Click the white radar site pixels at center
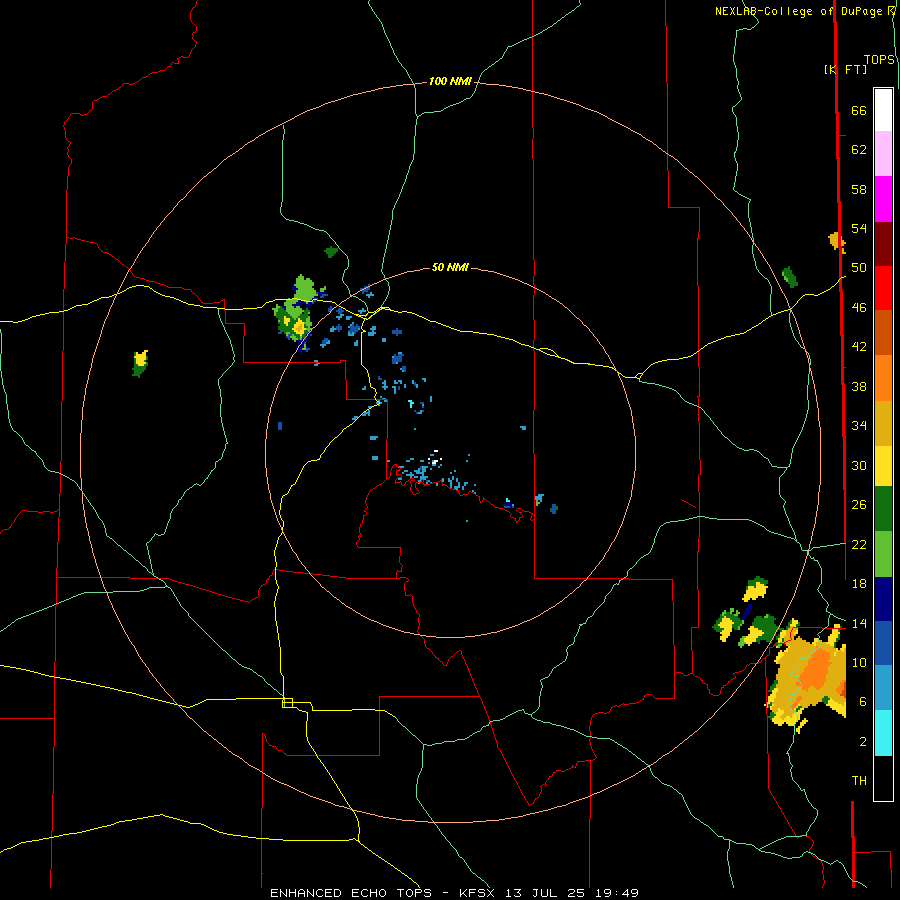Screen dimensions: 900x900 click(x=435, y=457)
